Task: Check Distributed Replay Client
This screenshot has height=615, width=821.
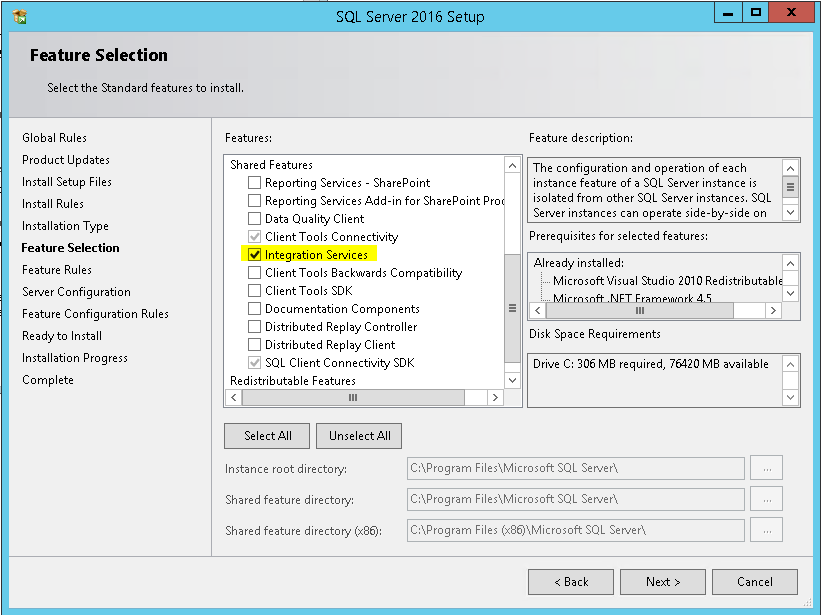Action: click(x=254, y=344)
